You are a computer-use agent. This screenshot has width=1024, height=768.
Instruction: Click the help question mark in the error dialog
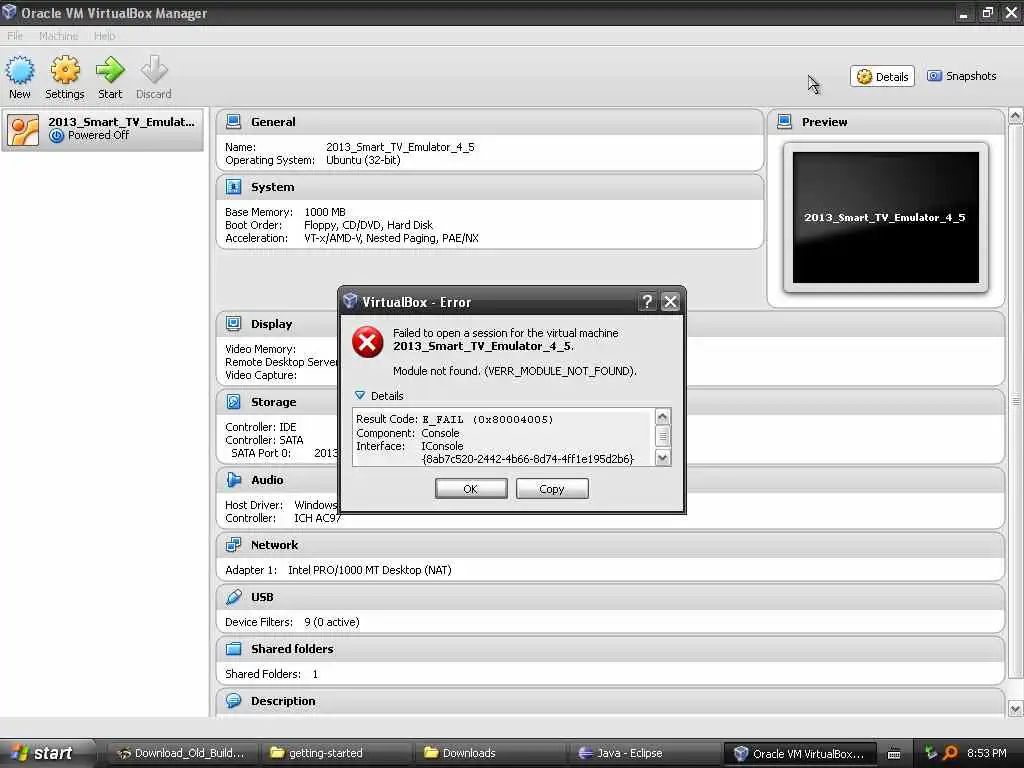tap(647, 302)
